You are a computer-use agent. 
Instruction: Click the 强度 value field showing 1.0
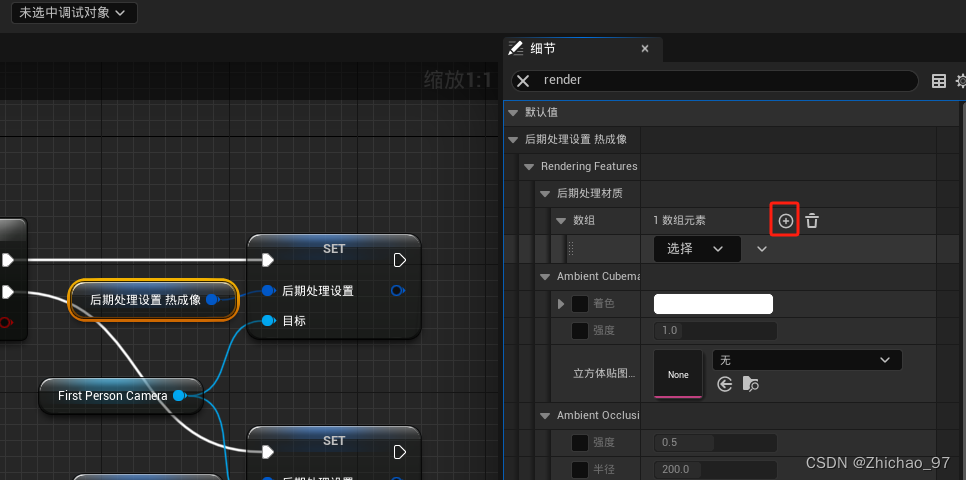click(x=715, y=331)
